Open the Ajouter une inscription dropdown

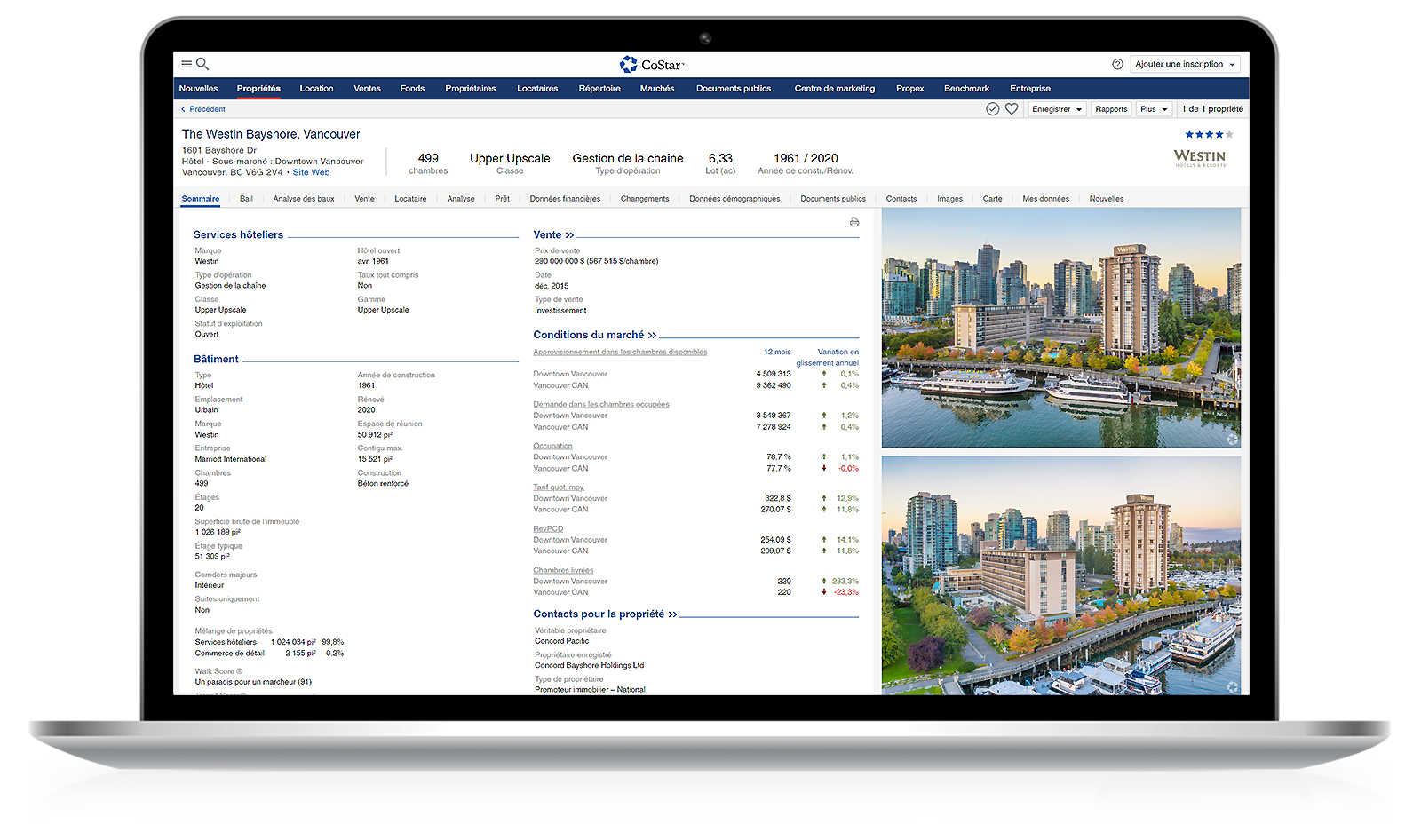1185,64
